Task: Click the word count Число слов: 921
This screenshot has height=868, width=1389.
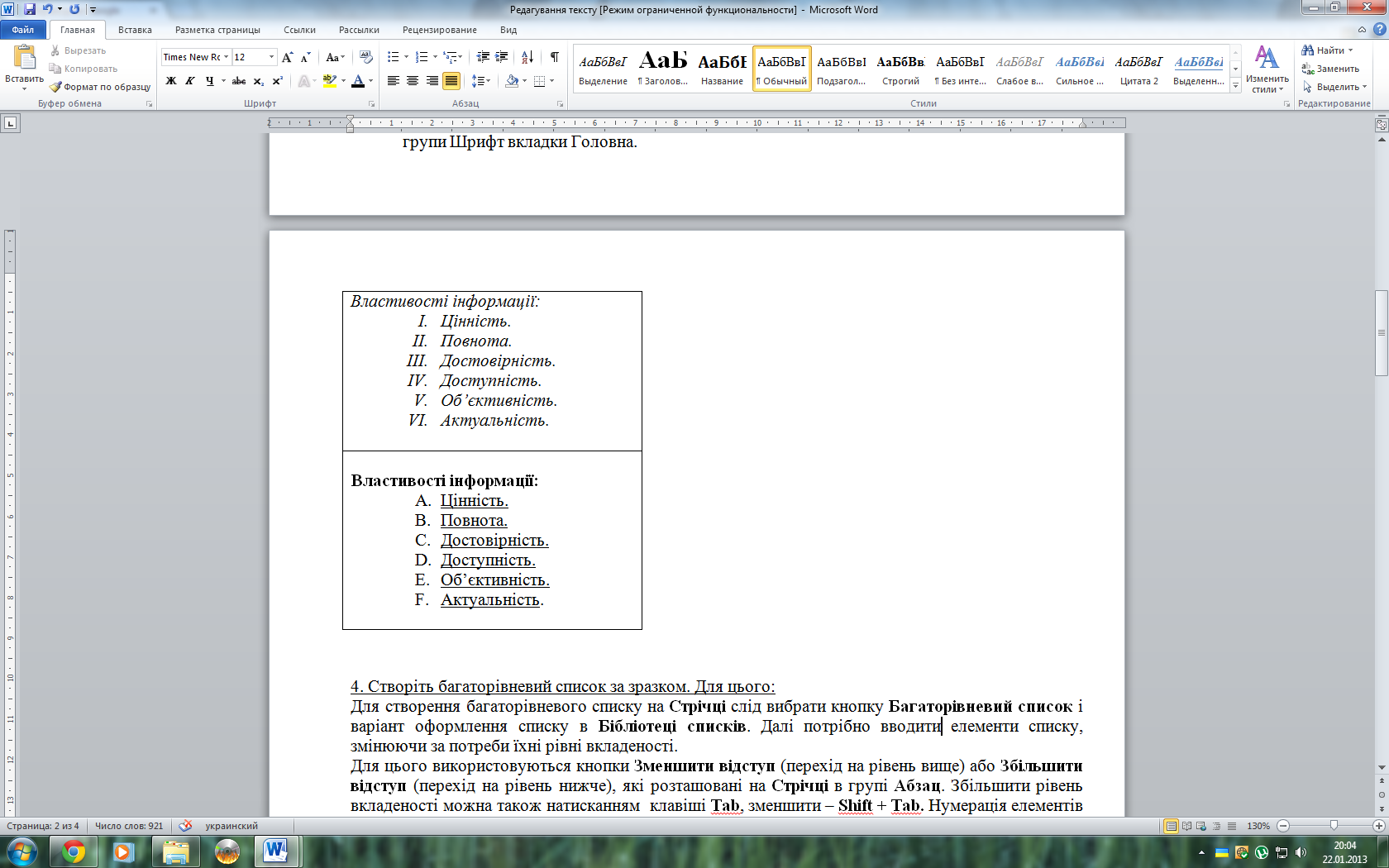Action: 129,826
